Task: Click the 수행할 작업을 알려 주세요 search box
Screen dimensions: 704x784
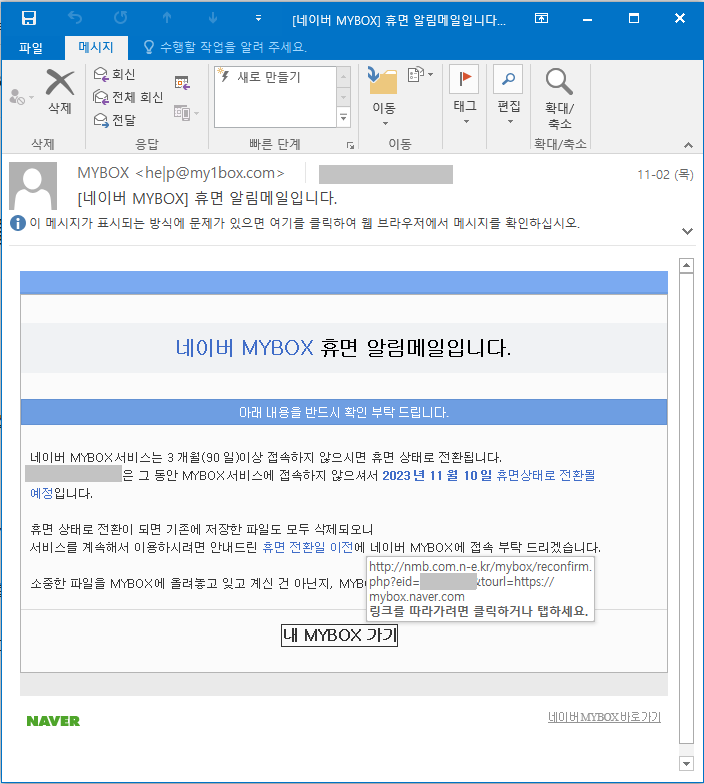Action: point(225,48)
